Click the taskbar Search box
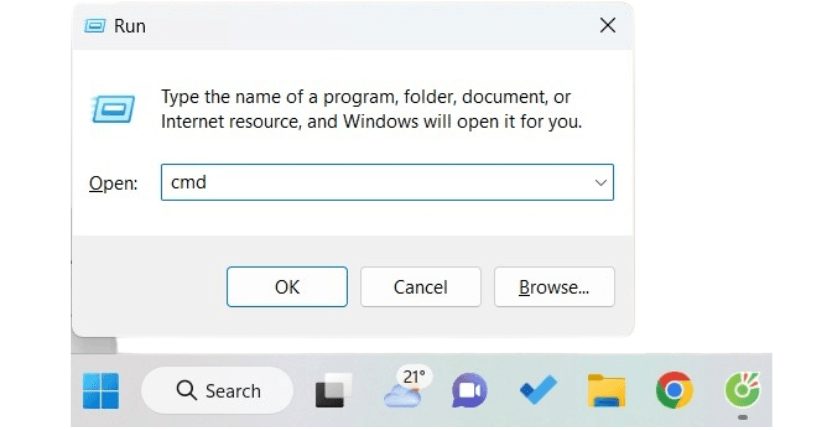Screen dimensions: 840x430 pyautogui.click(x=218, y=390)
